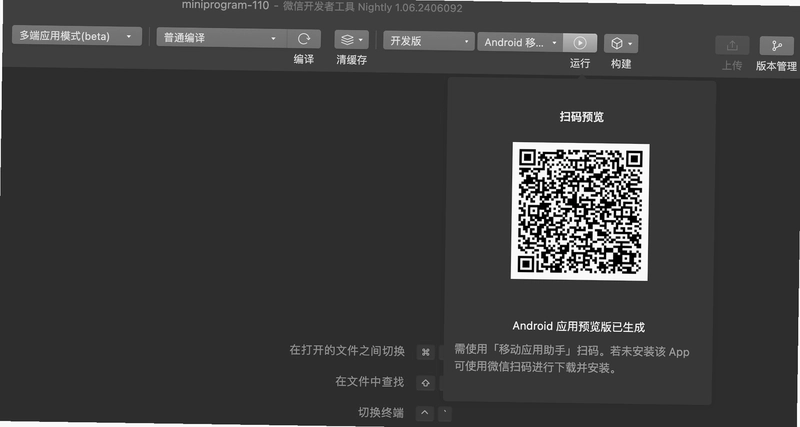This screenshot has height=427, width=800.
Task: Click the 版本管理 label text
Action: [776, 66]
